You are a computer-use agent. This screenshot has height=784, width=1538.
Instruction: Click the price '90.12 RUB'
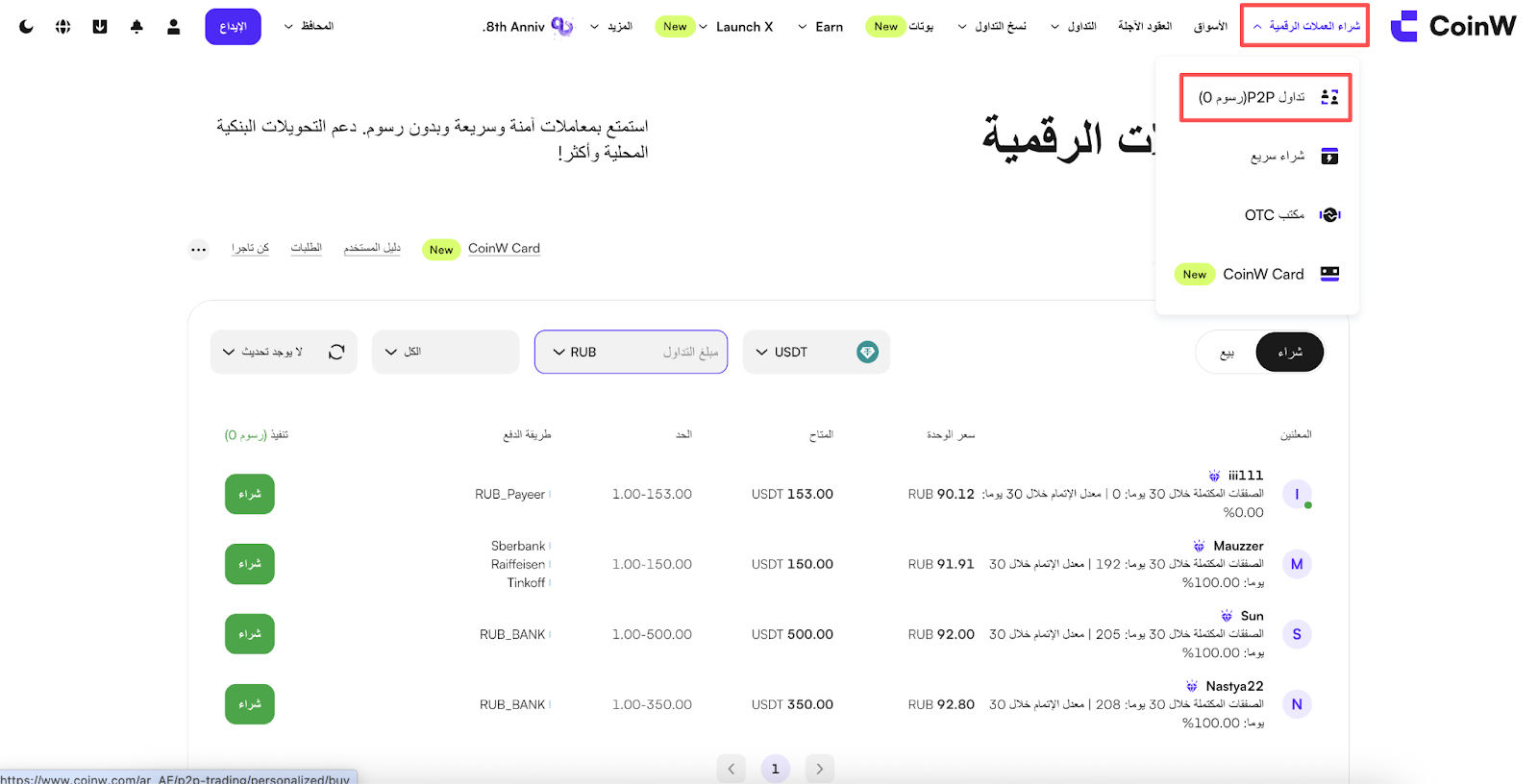click(x=941, y=494)
